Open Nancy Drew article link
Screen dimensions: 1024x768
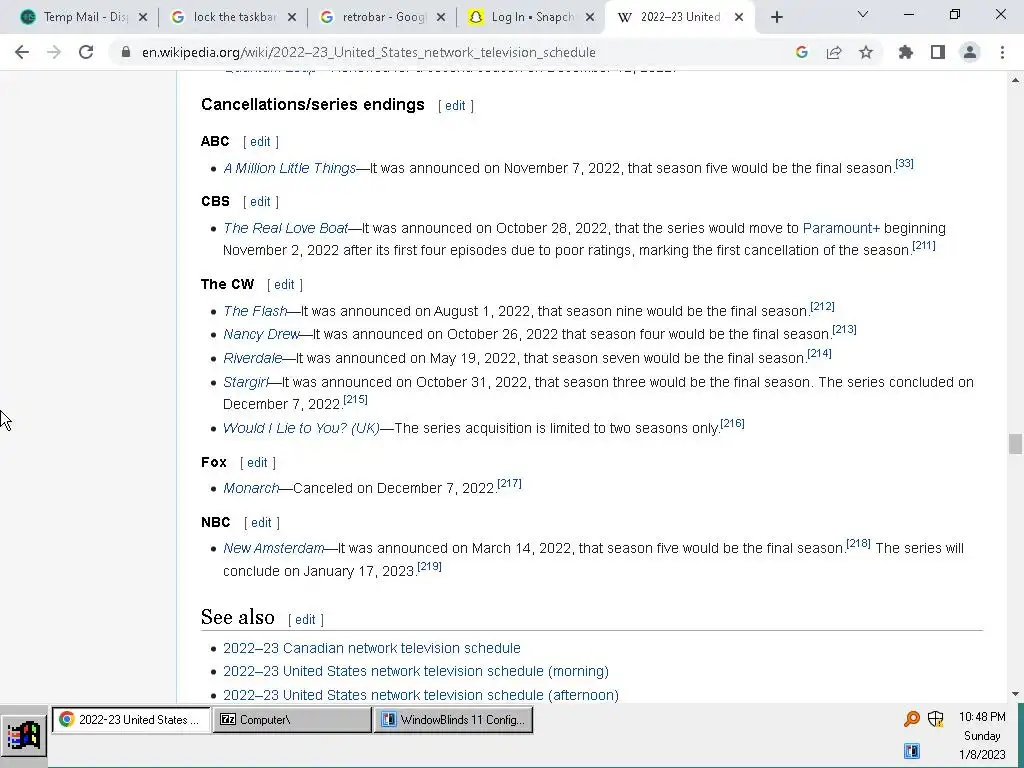(x=261, y=334)
